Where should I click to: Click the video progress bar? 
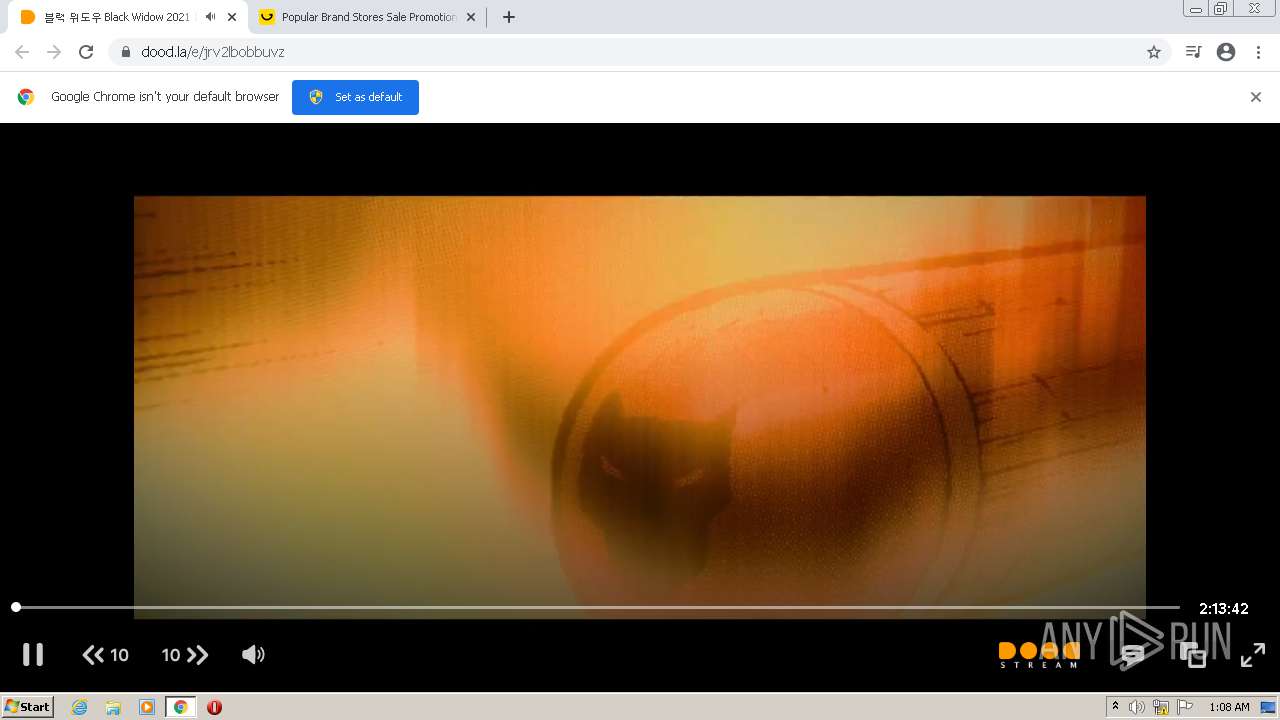pos(598,607)
